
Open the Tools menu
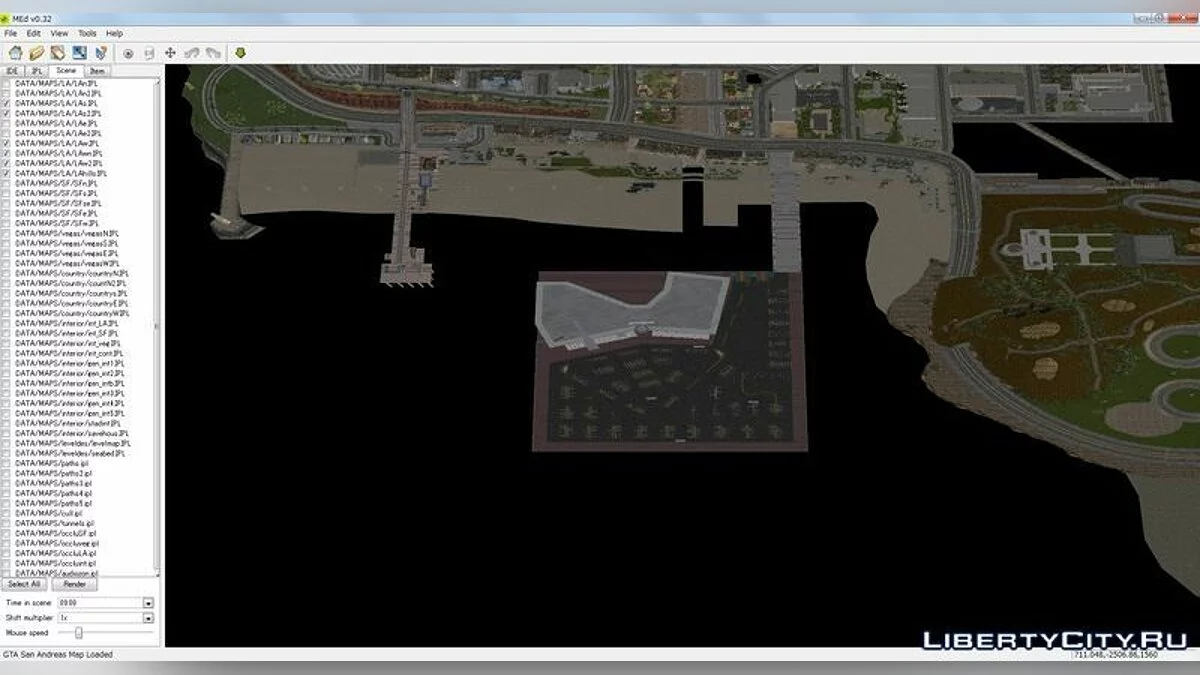[86, 33]
